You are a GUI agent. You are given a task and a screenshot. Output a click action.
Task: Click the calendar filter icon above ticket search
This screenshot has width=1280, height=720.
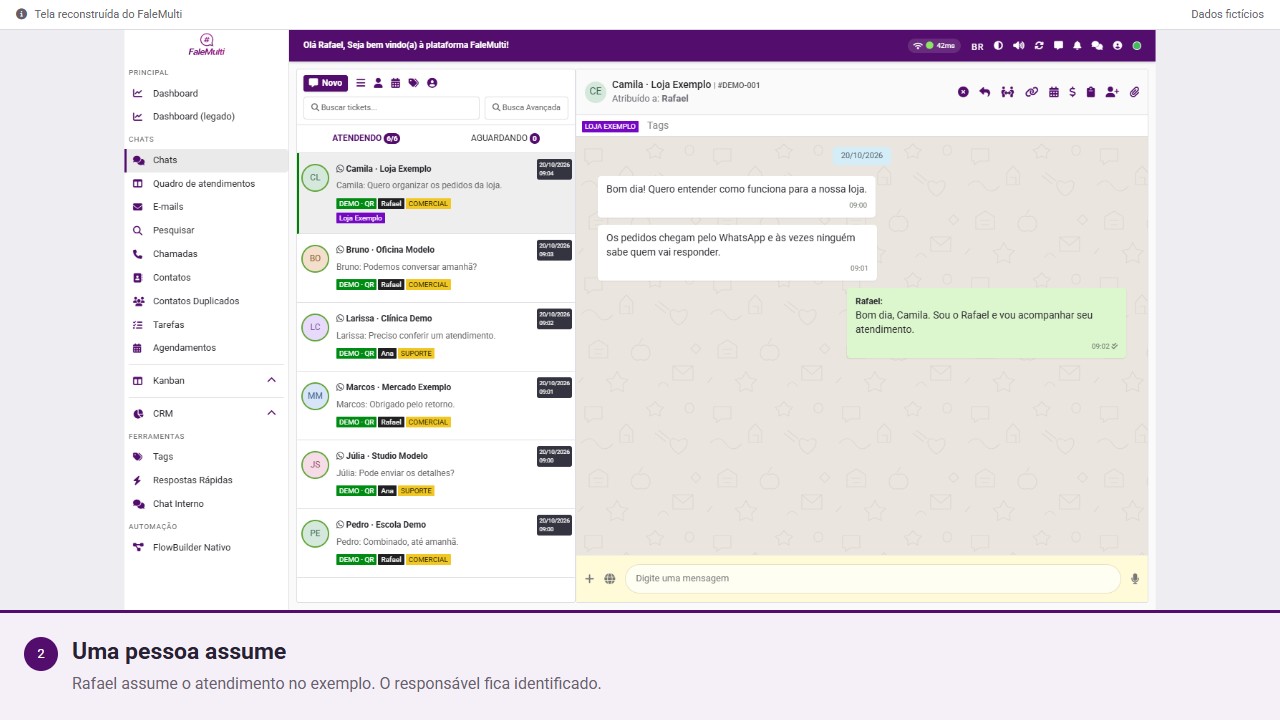click(x=395, y=83)
